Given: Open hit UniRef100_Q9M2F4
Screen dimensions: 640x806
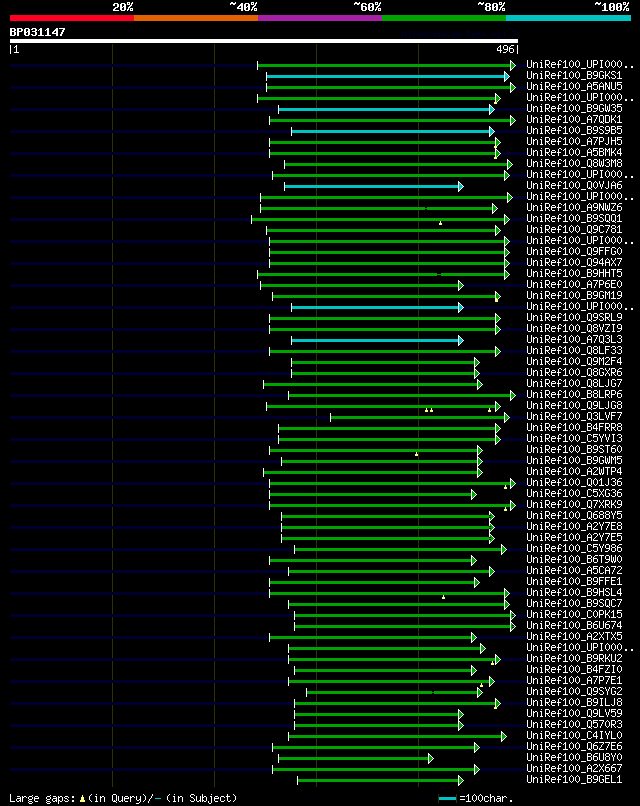Looking at the screenshot, I should (x=574, y=361).
